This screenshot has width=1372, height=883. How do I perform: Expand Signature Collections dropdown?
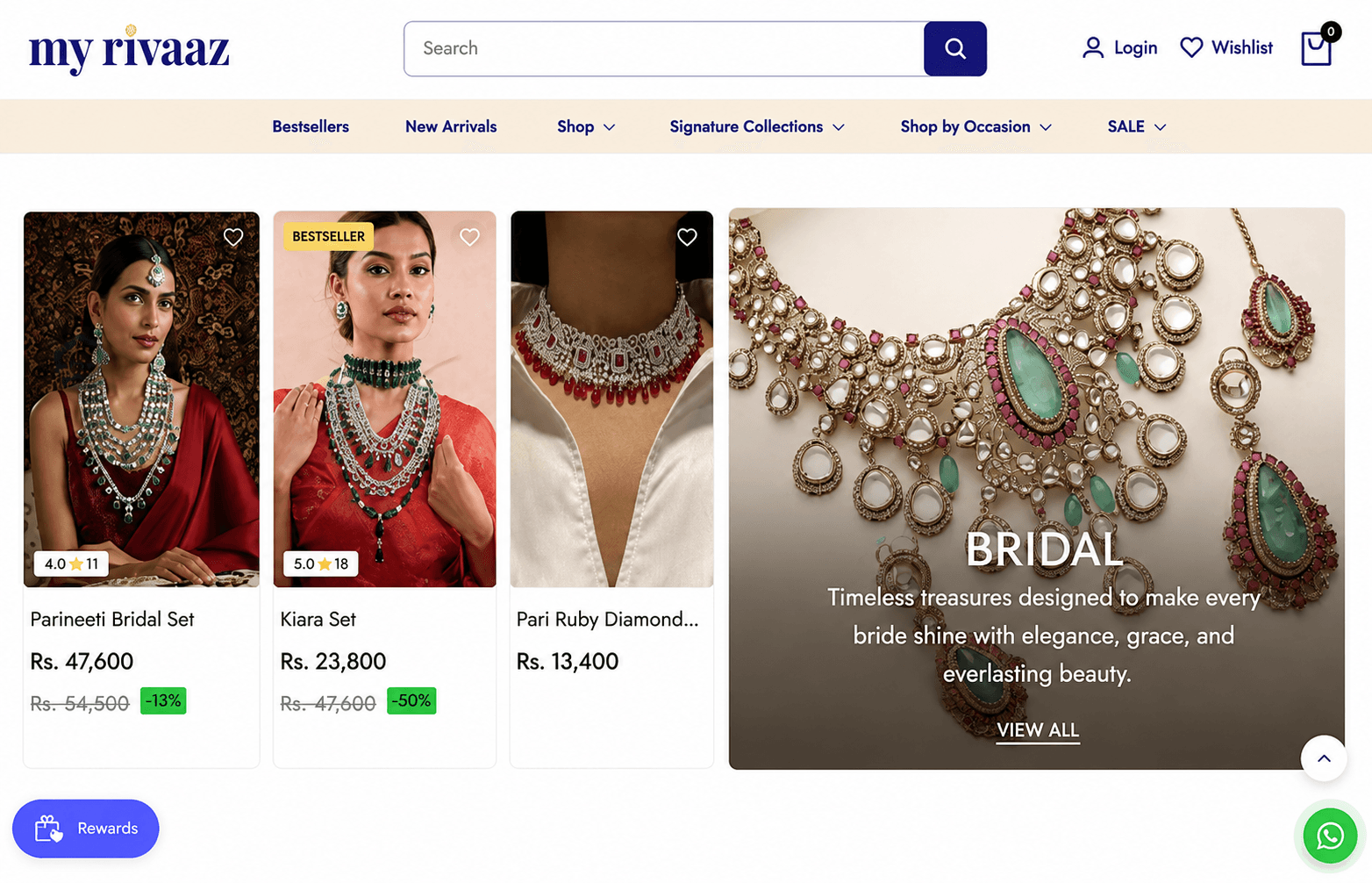coord(756,126)
